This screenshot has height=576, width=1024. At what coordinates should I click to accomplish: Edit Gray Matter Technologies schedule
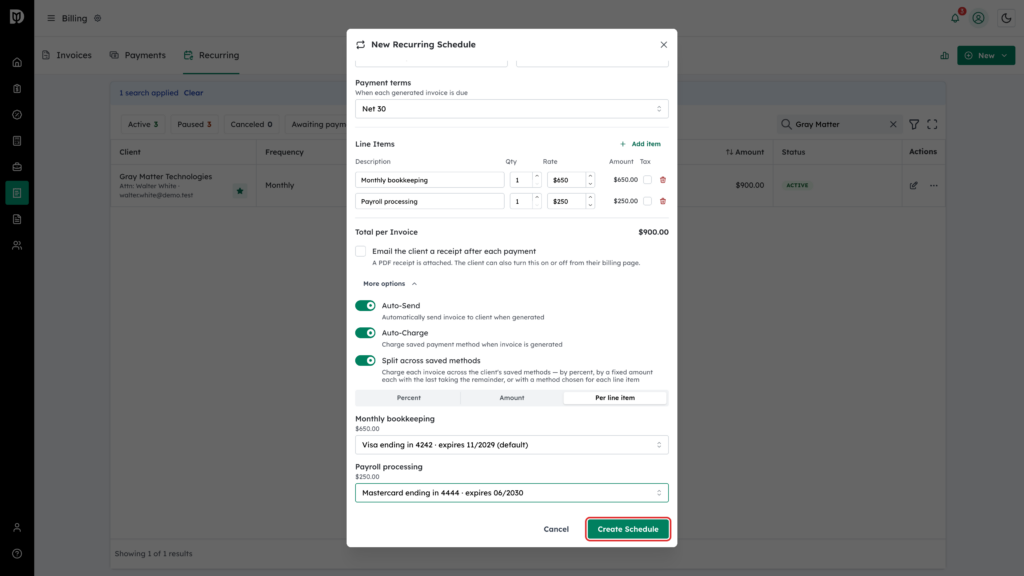[x=914, y=185]
